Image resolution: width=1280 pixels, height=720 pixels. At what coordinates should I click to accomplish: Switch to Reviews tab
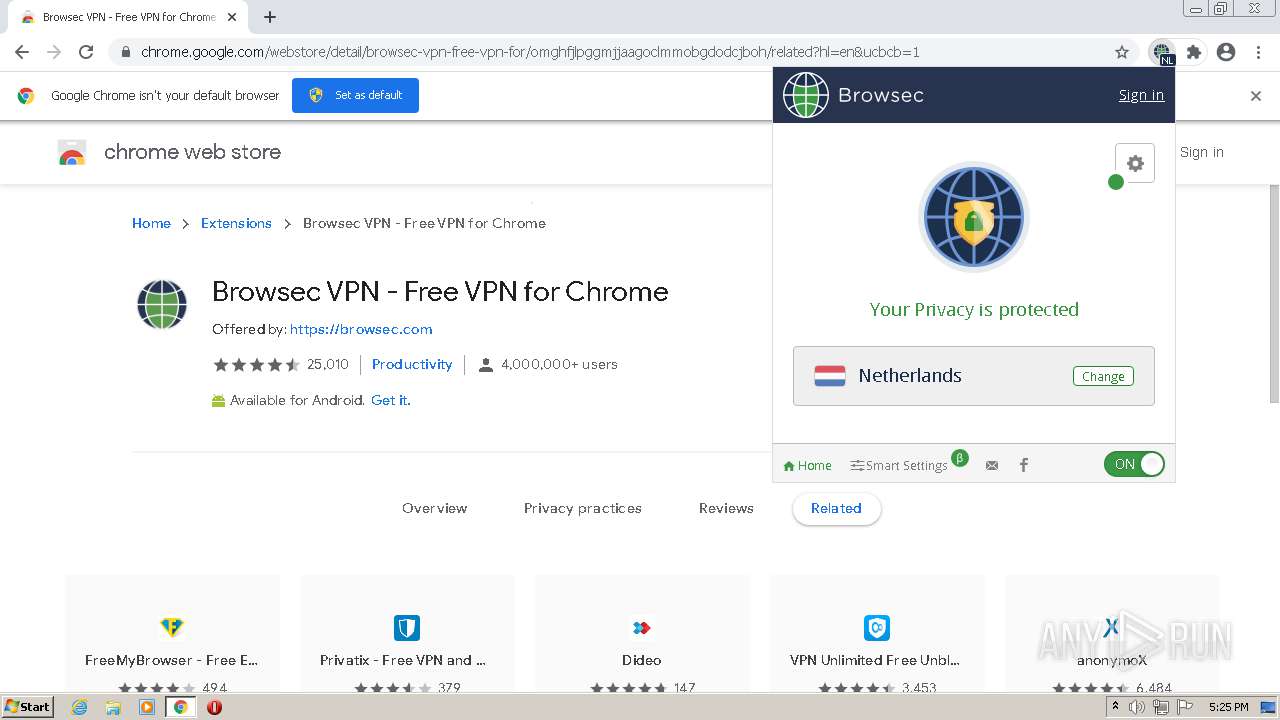pyautogui.click(x=726, y=508)
